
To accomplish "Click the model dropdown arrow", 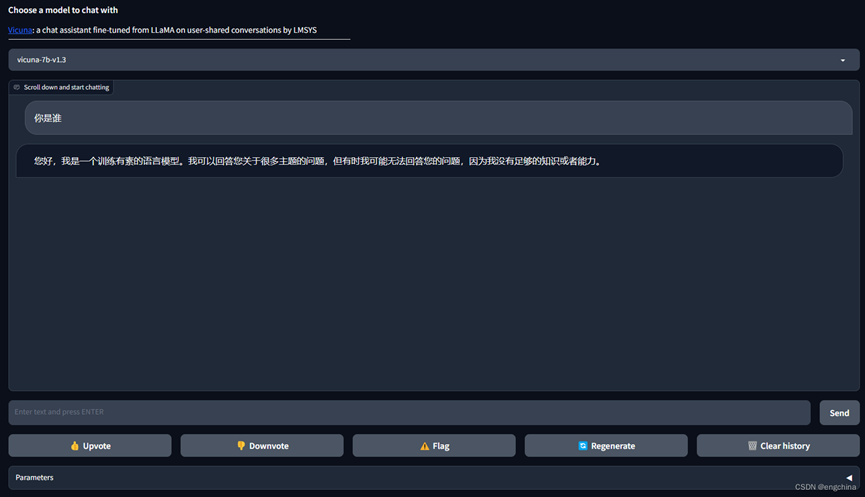I will click(x=842, y=60).
